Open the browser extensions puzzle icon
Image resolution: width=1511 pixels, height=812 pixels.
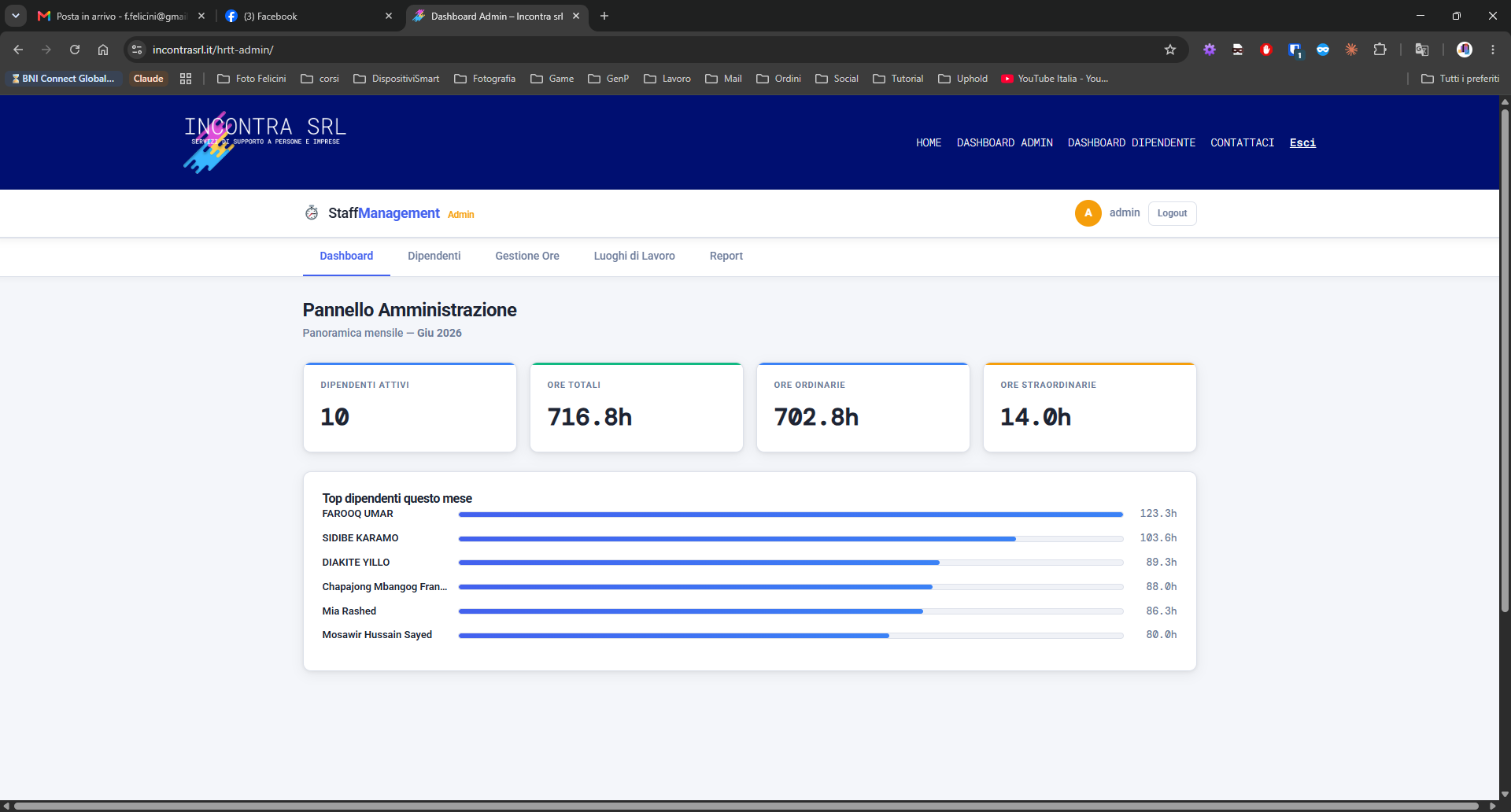click(x=1380, y=50)
